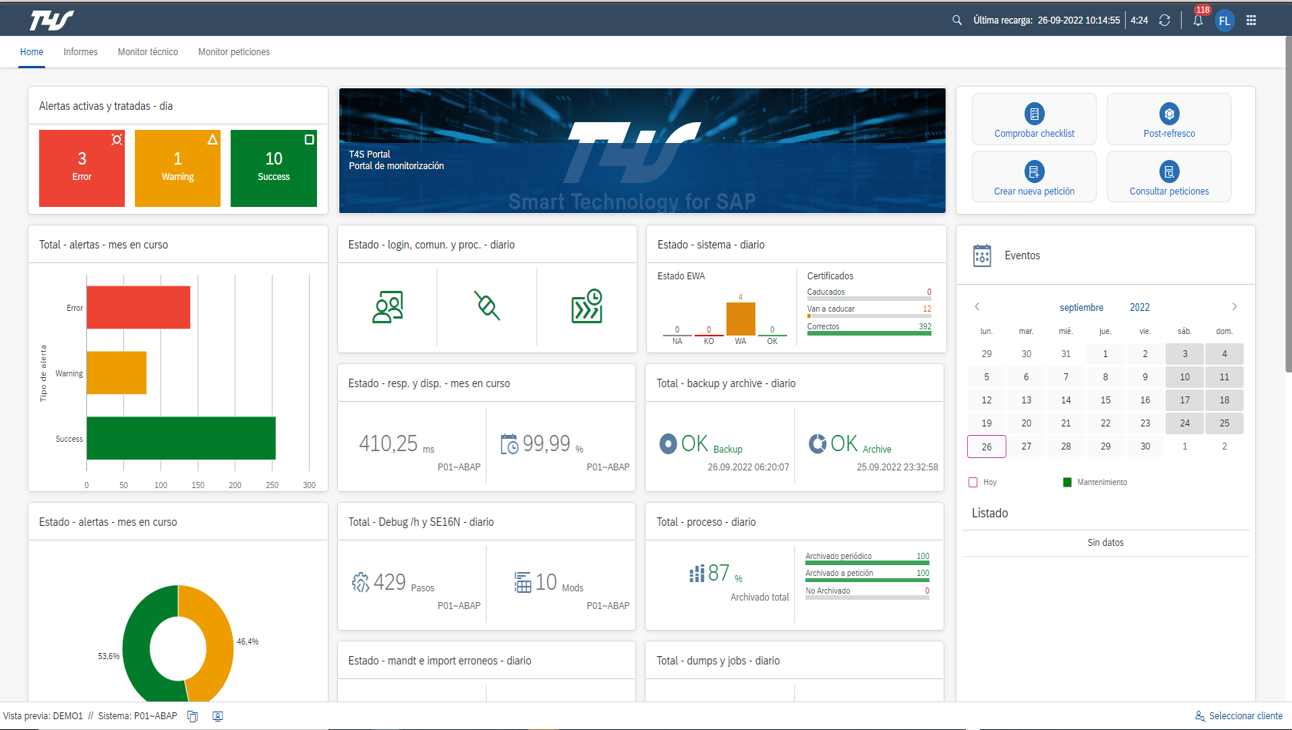Click the Sin datos list text
This screenshot has height=730, width=1292.
1105,543
